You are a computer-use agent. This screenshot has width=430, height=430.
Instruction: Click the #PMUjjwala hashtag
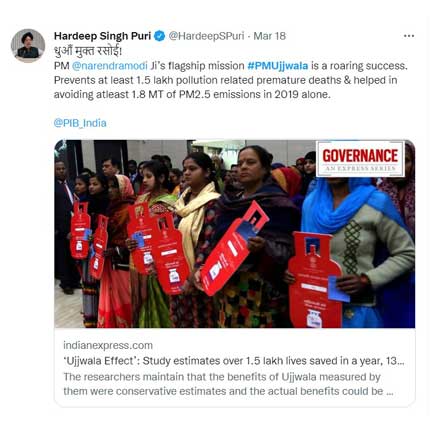coord(278,66)
